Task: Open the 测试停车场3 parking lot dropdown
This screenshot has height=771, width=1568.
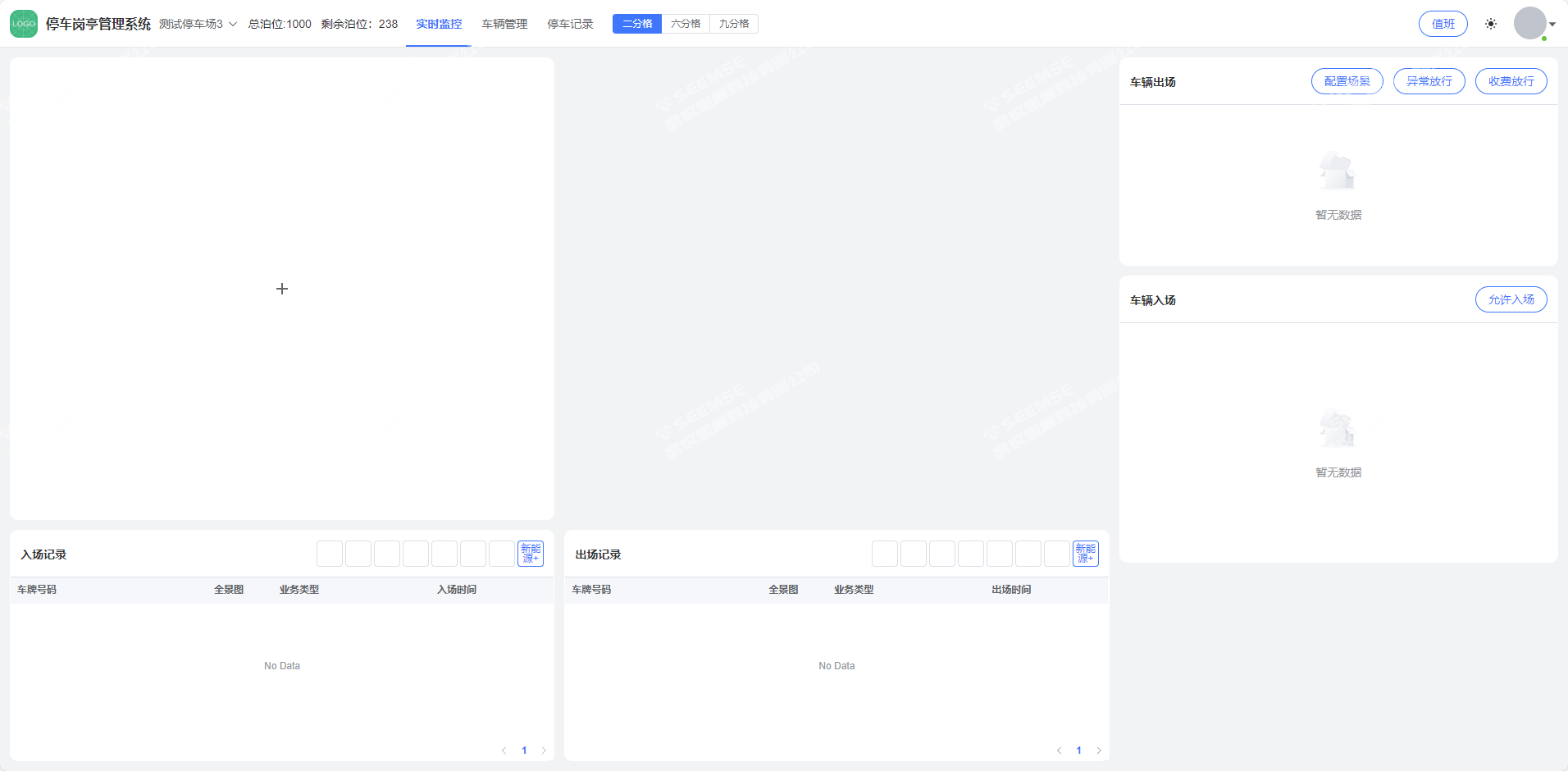Action: pyautogui.click(x=198, y=24)
